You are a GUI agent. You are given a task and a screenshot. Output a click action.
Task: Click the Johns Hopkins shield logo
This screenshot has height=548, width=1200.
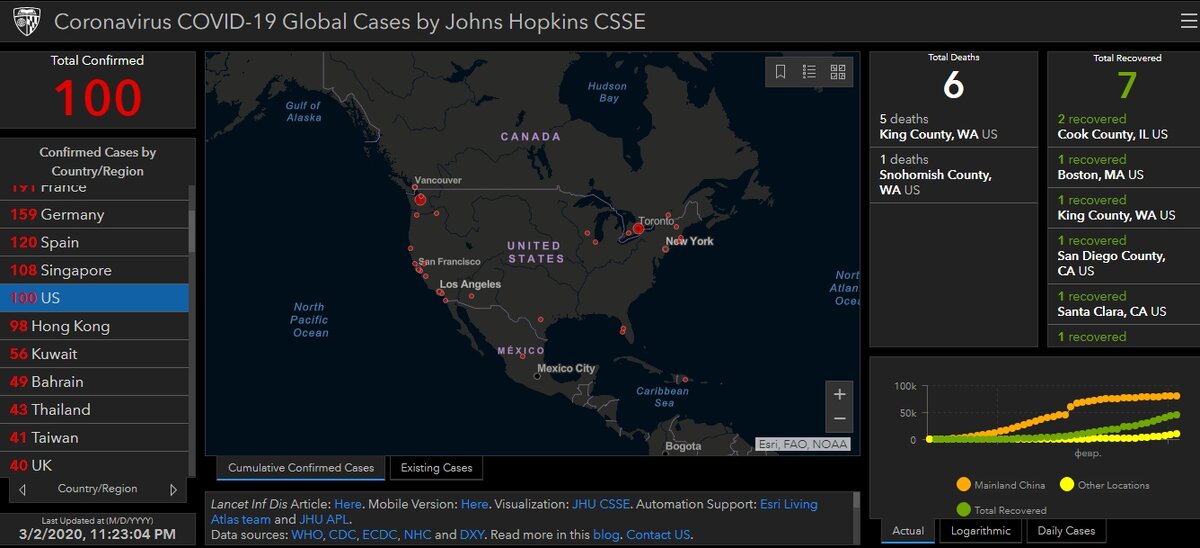point(26,21)
